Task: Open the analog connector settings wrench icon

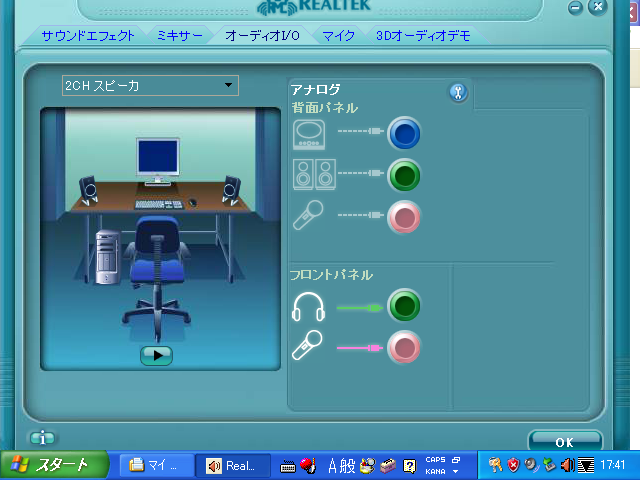Action: (458, 93)
